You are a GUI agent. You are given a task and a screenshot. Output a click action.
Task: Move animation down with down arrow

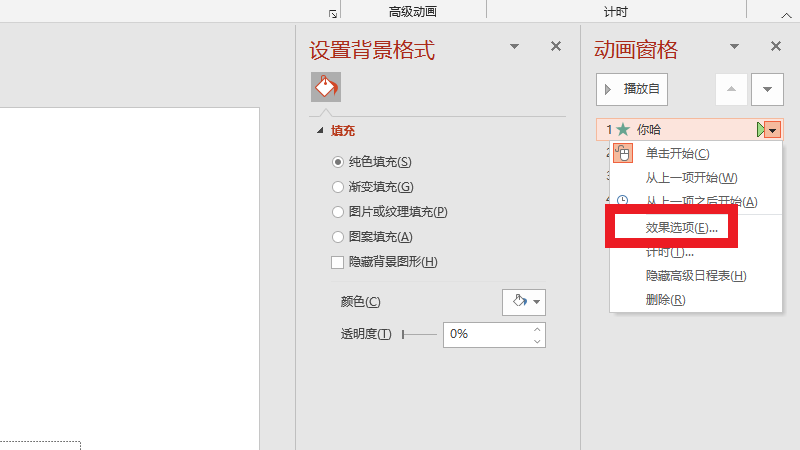coord(767,89)
